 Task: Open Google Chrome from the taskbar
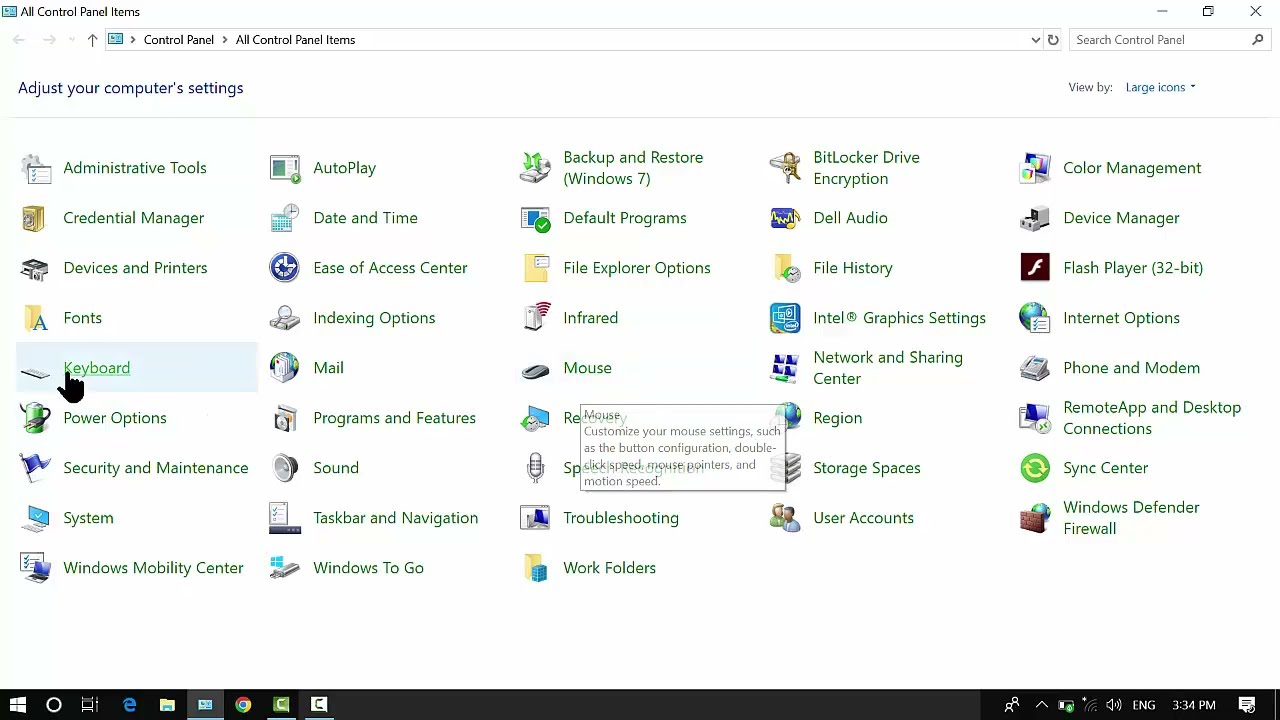[x=243, y=705]
